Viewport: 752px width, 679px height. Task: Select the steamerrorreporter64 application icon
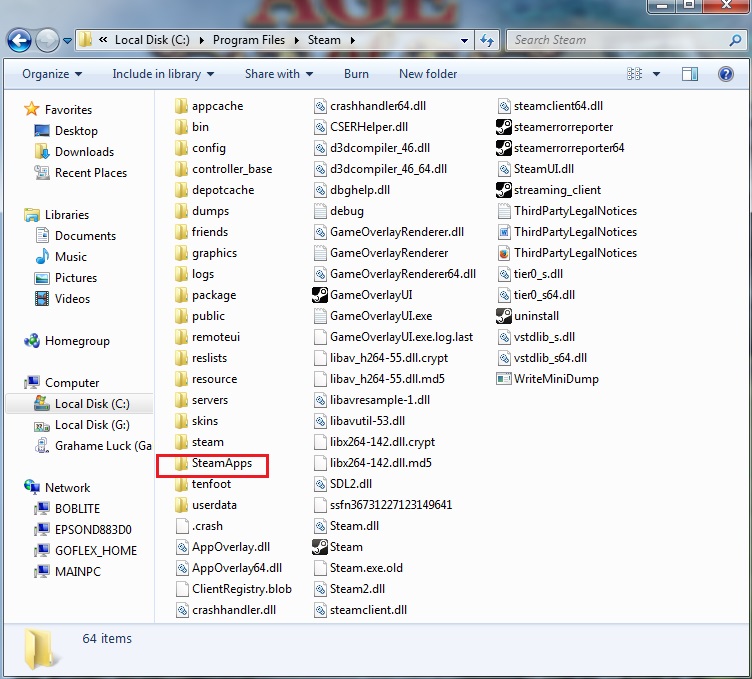(x=504, y=148)
